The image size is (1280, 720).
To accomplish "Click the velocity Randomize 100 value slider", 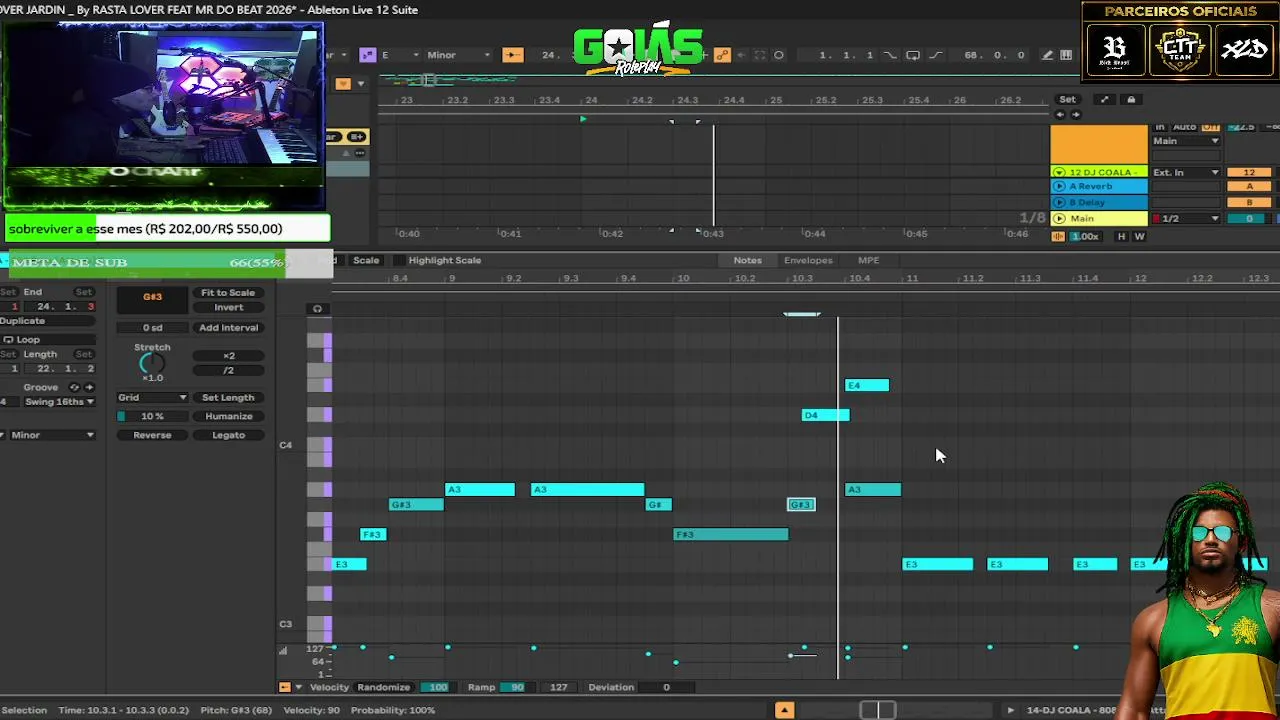I will 436,687.
